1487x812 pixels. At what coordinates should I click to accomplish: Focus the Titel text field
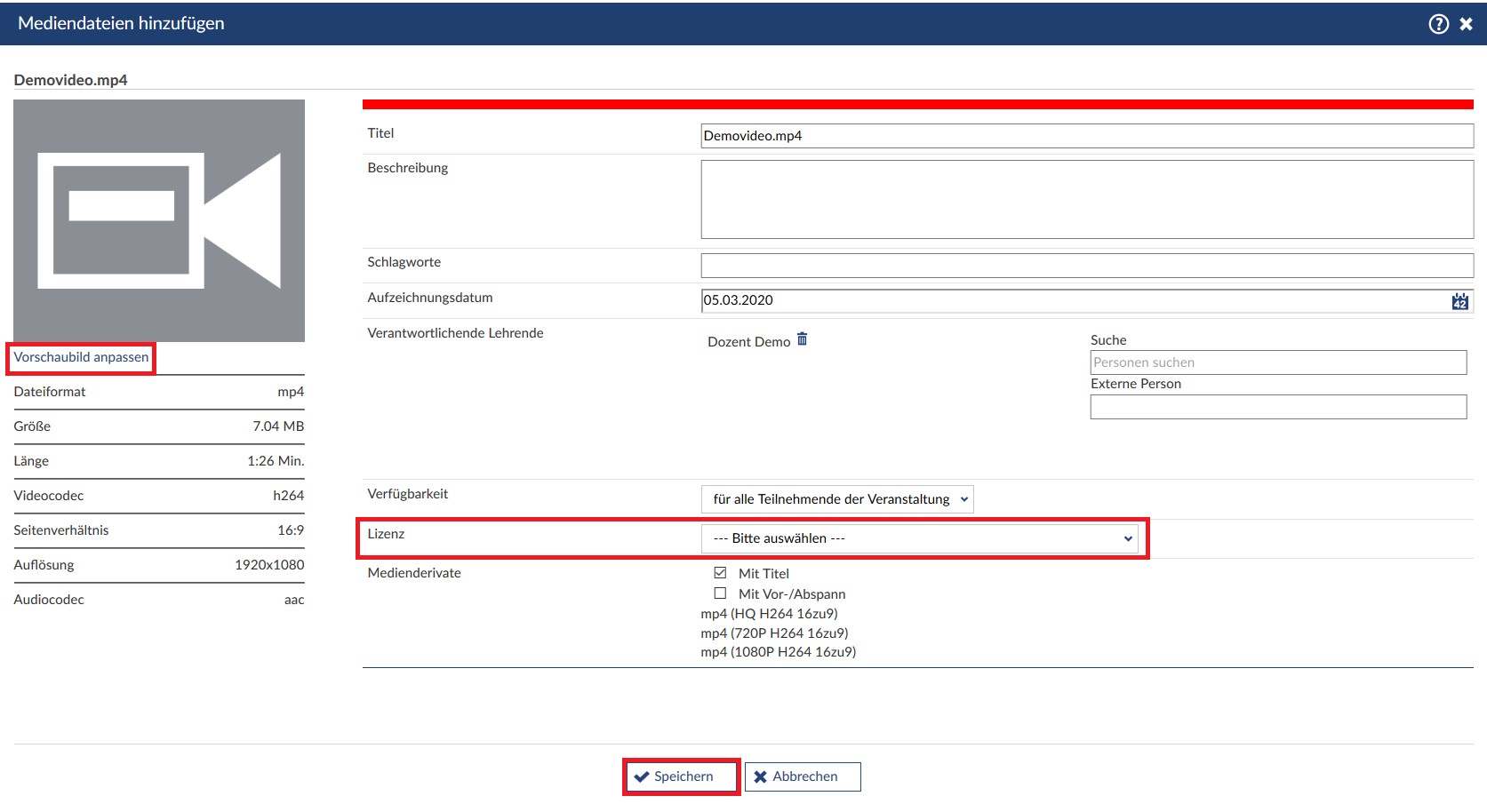click(x=1086, y=136)
